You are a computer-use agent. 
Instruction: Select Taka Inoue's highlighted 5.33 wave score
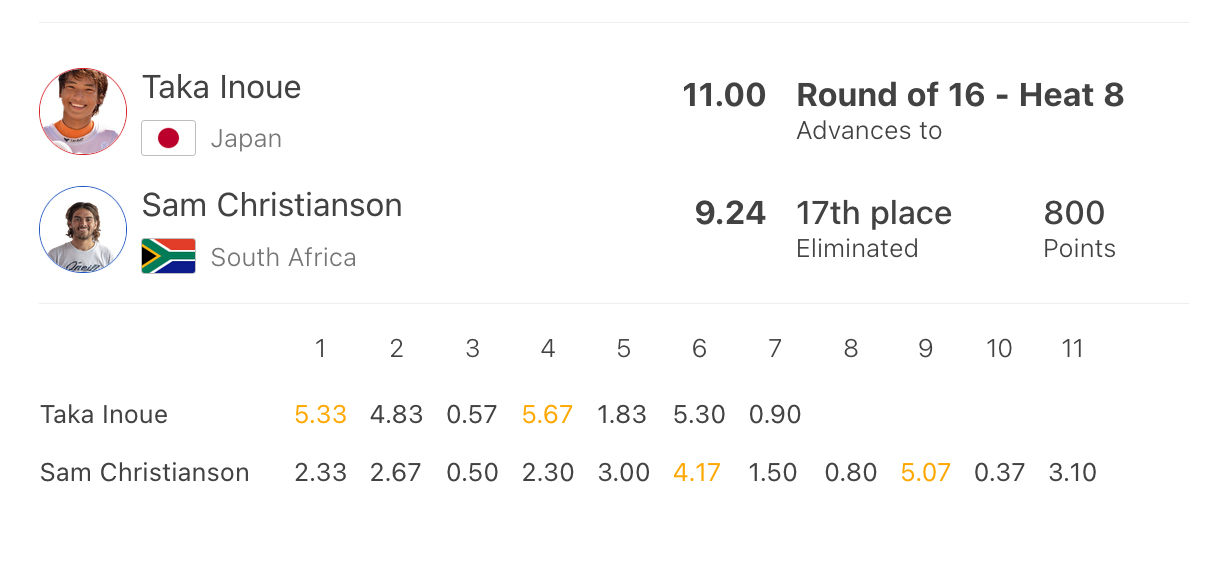pyautogui.click(x=320, y=414)
